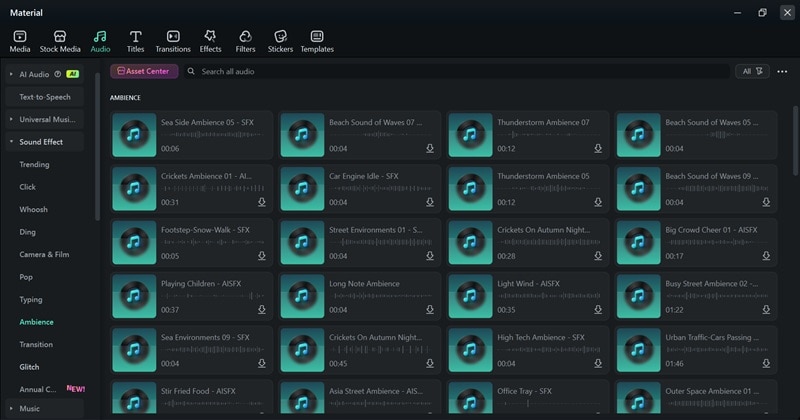Download Thunderstorm Ambience 07

click(598, 149)
